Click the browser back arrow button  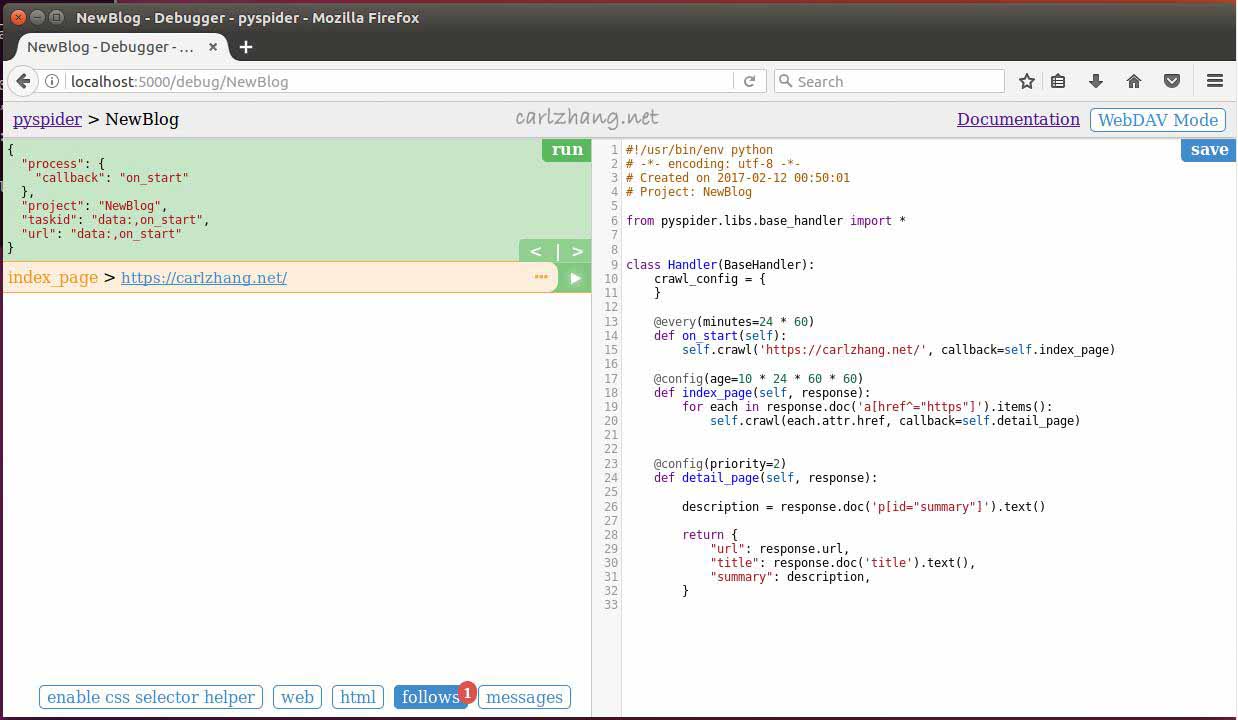click(24, 81)
